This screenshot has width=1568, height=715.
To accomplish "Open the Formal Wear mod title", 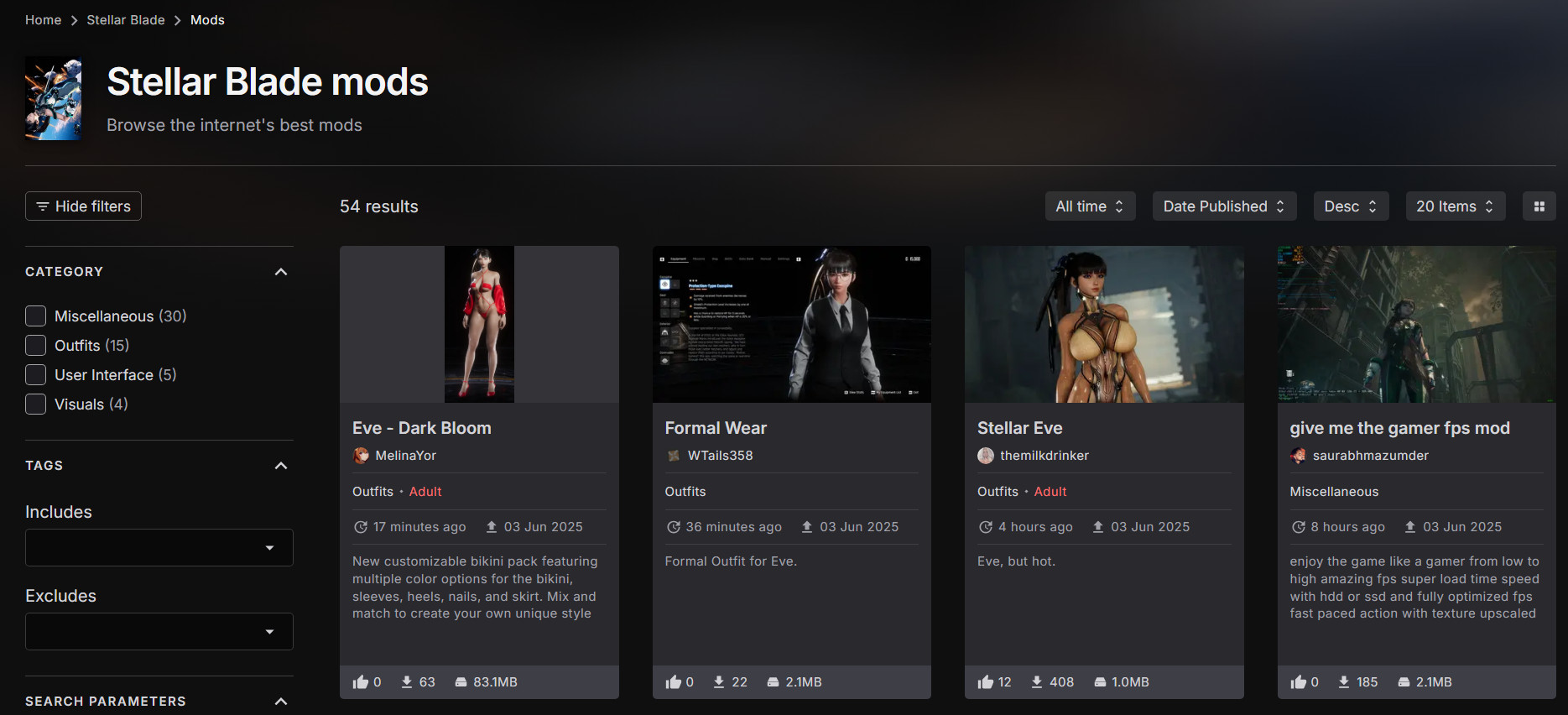I will [716, 428].
